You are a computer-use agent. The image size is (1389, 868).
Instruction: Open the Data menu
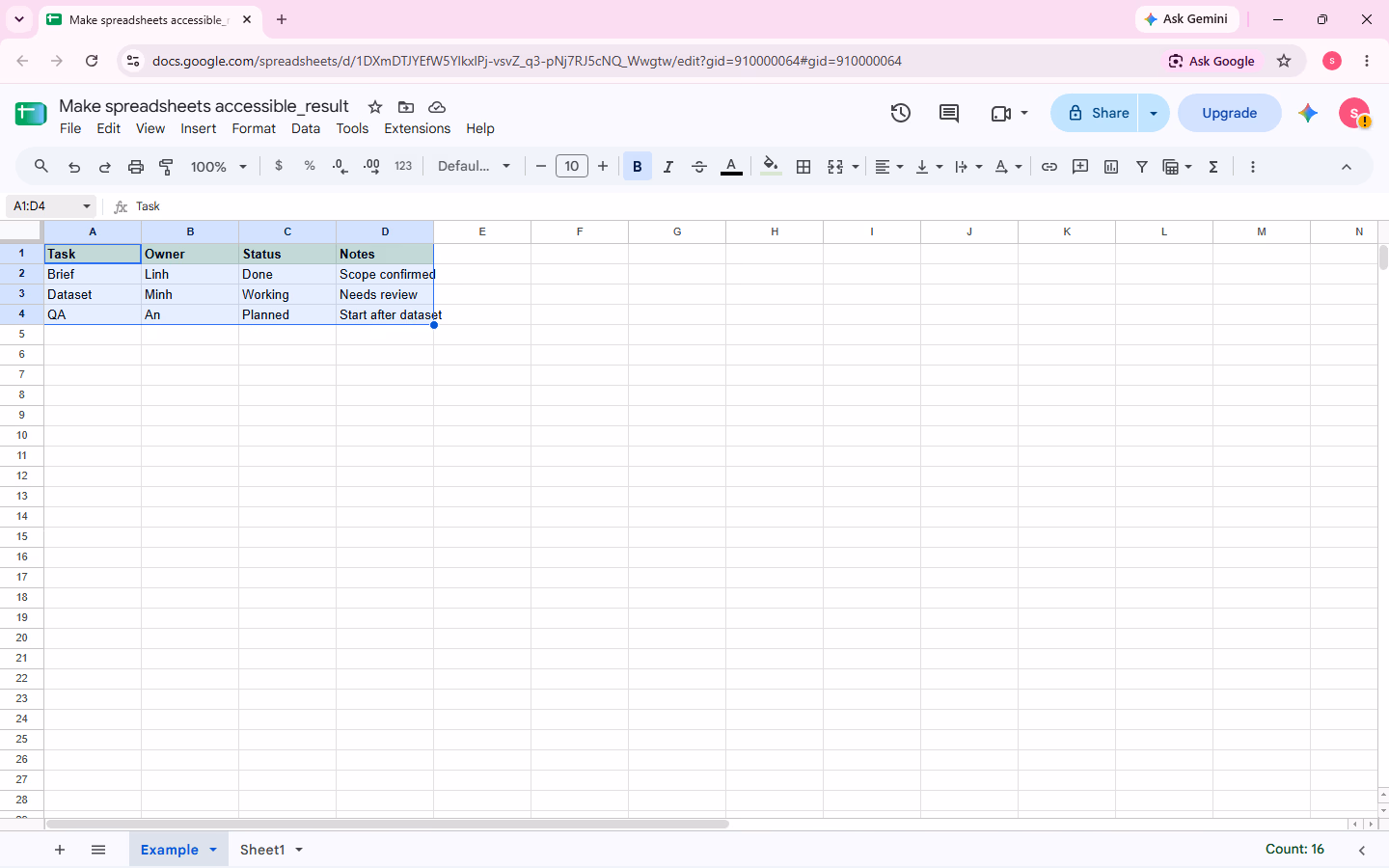[x=306, y=128]
